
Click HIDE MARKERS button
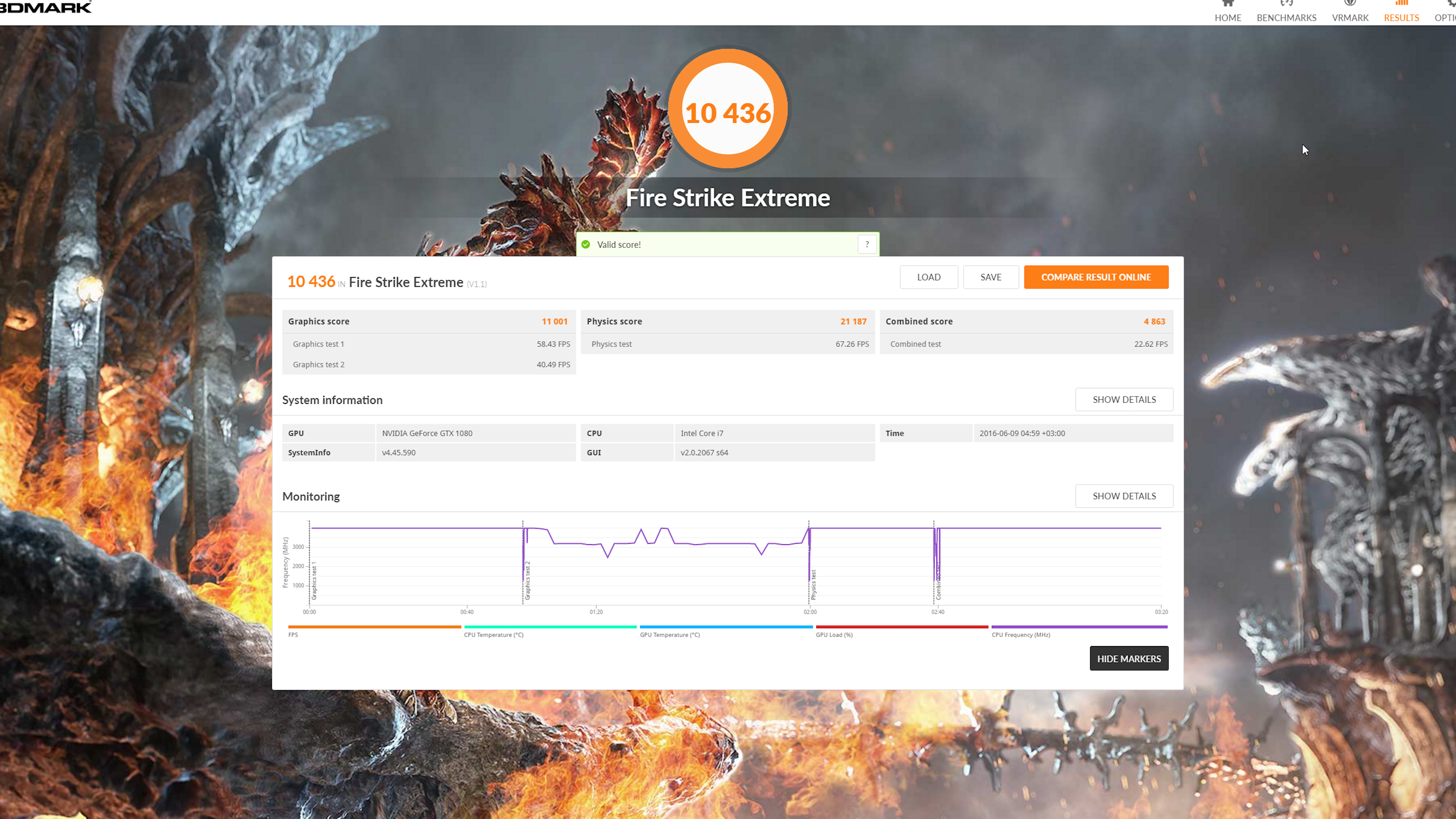point(1129,659)
